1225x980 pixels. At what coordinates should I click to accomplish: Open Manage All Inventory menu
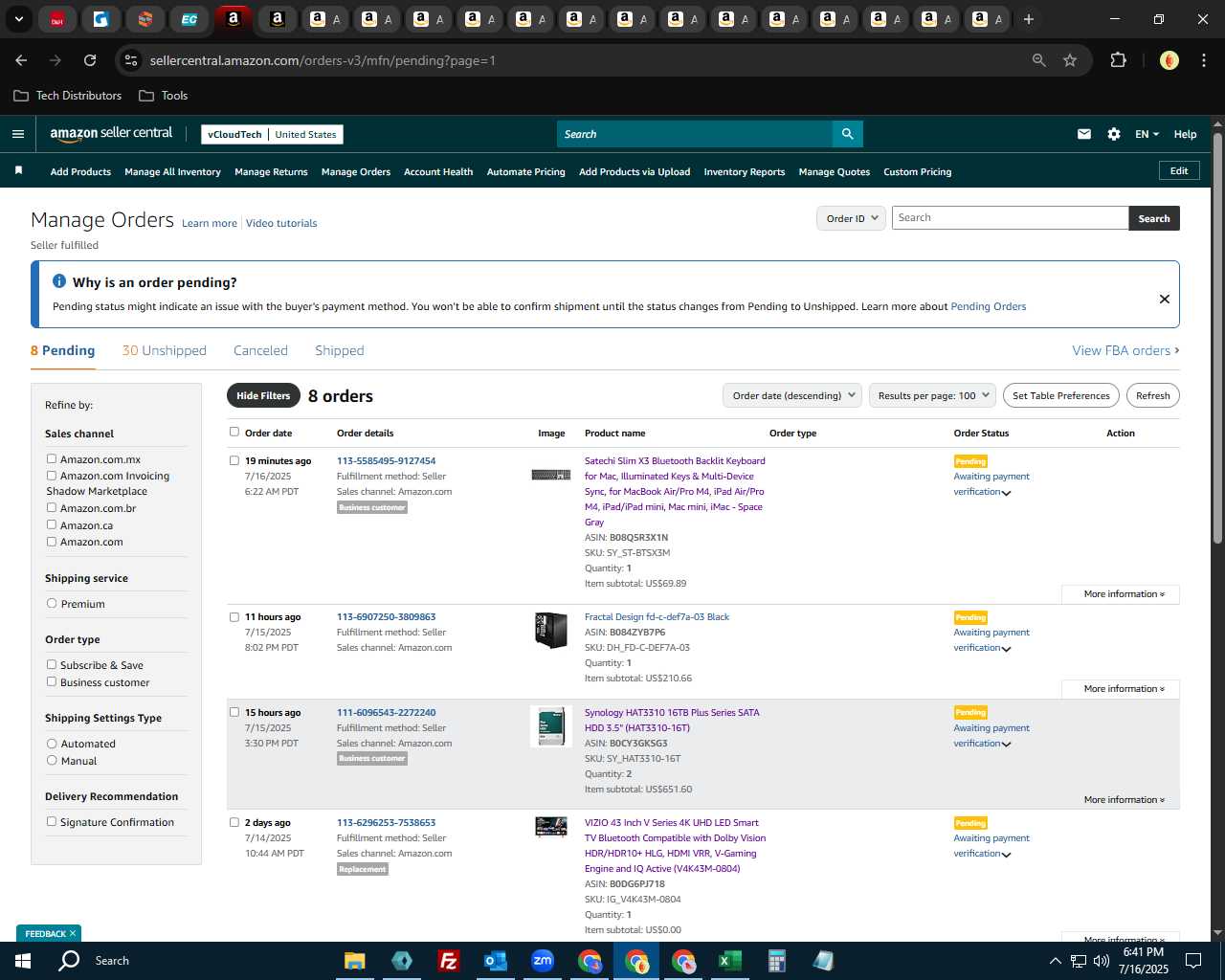(172, 172)
